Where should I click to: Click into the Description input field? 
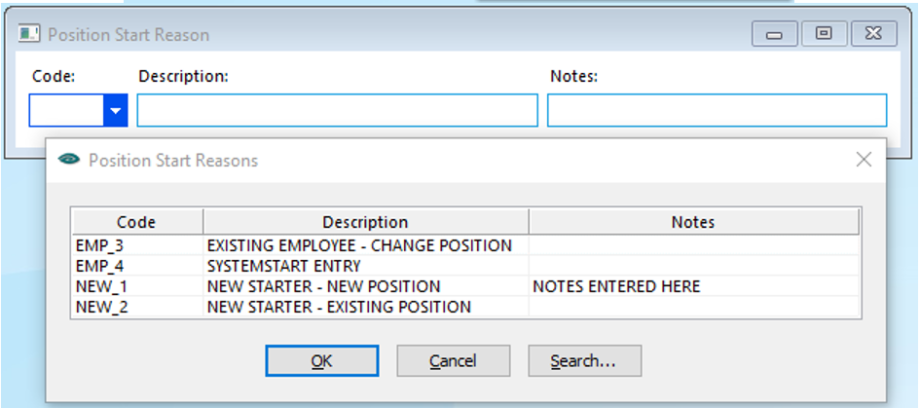tap(337, 110)
